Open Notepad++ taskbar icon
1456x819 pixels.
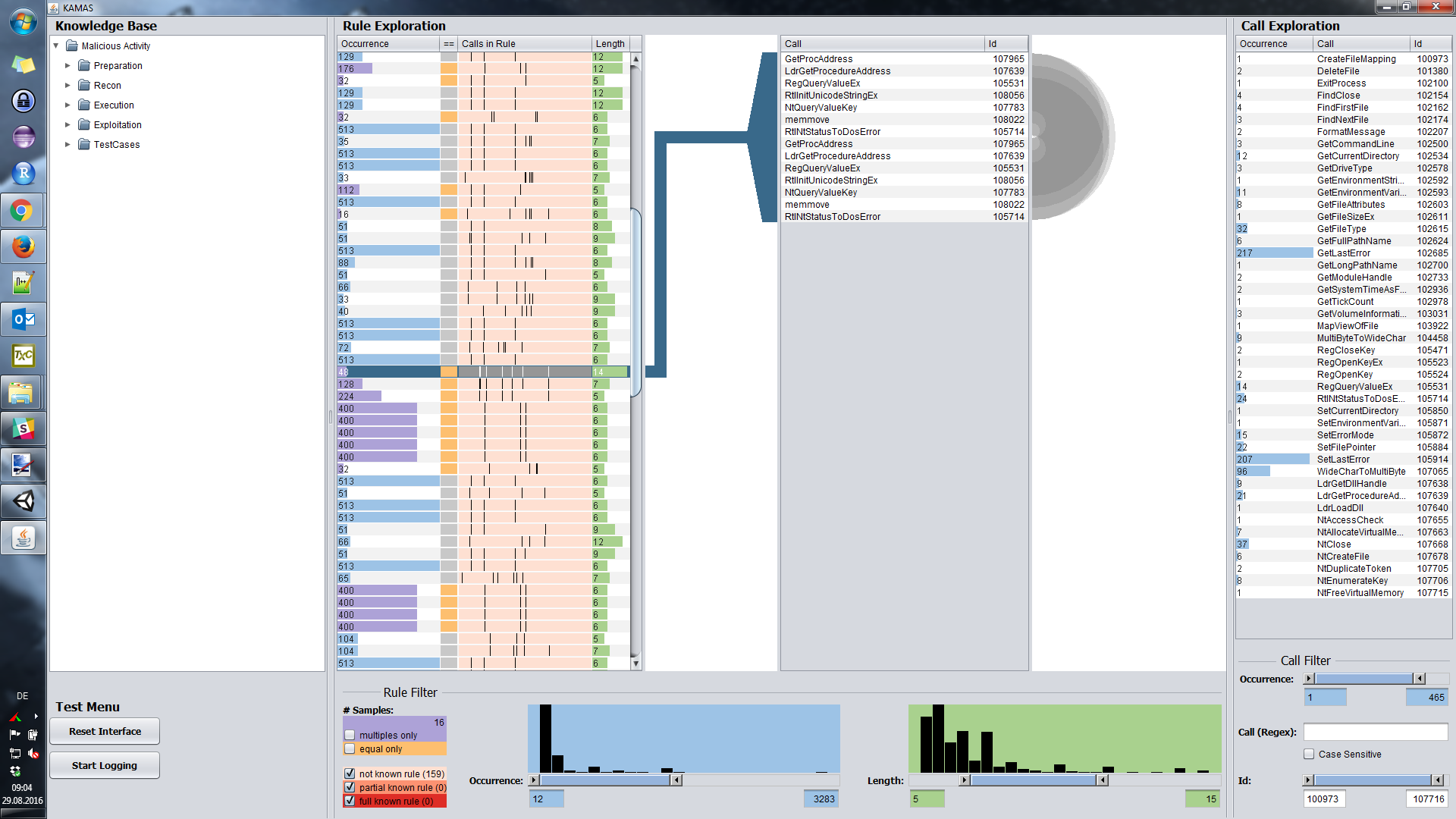click(x=23, y=284)
